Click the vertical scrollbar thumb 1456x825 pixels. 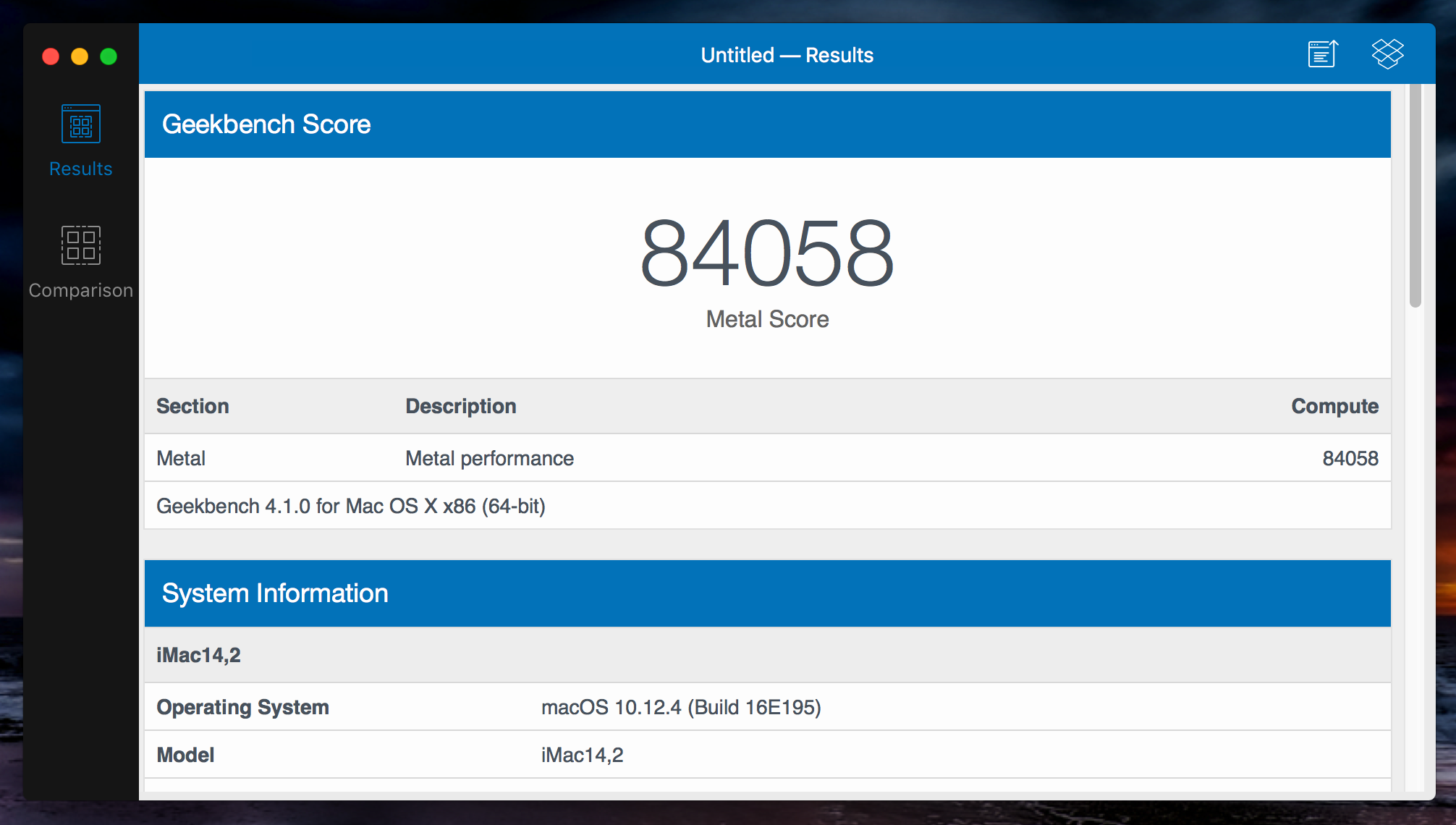pyautogui.click(x=1415, y=196)
